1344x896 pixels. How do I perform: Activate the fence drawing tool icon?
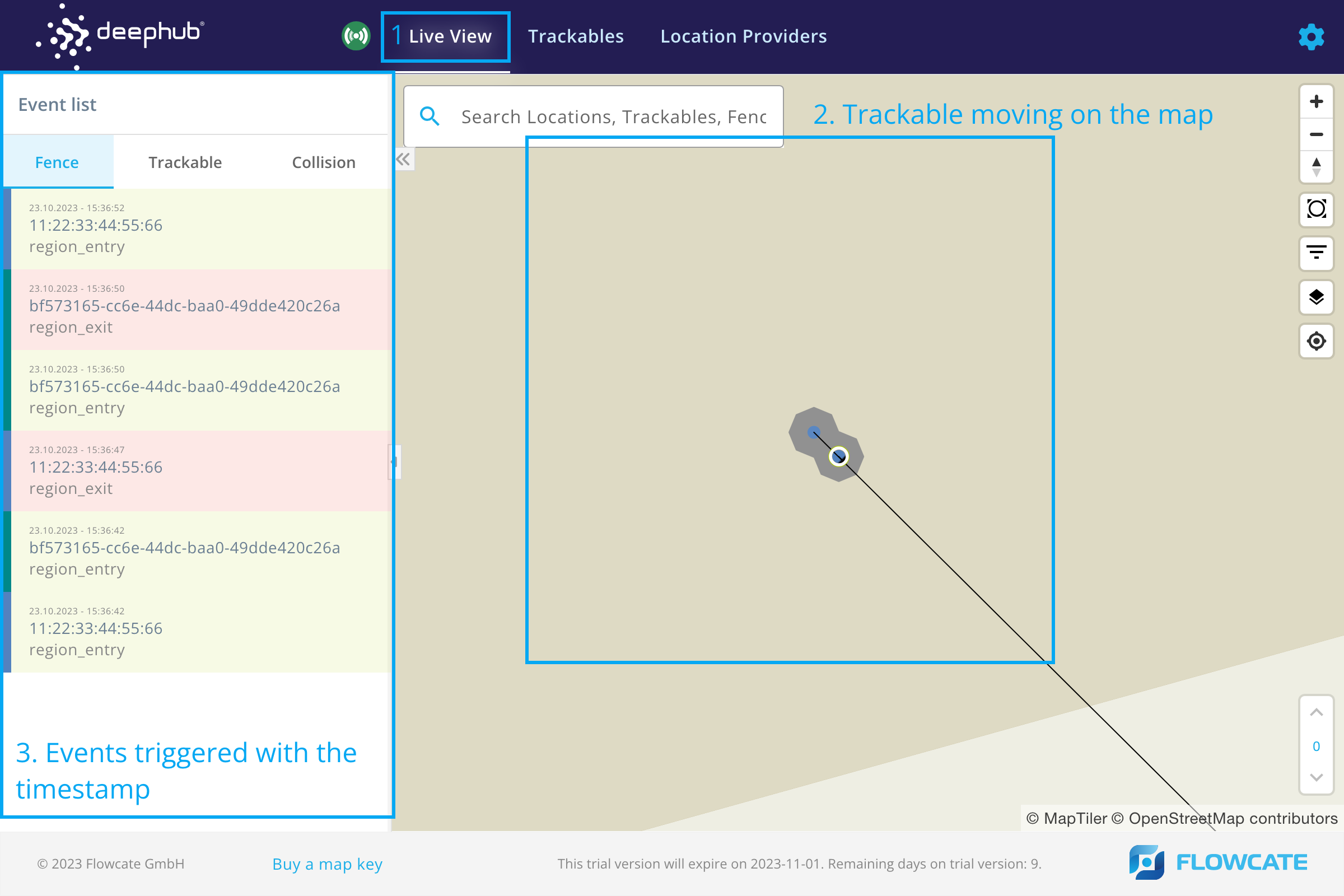coord(1317,209)
